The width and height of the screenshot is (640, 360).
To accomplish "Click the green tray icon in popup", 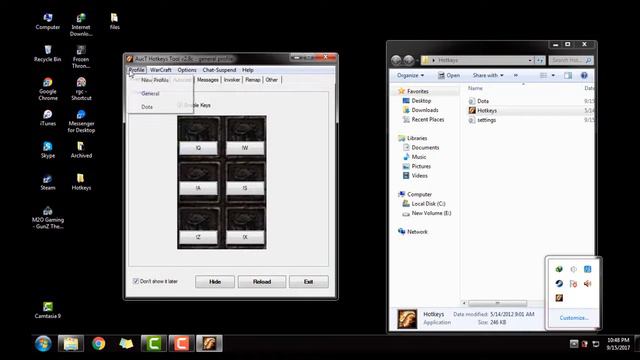I will [559, 269].
